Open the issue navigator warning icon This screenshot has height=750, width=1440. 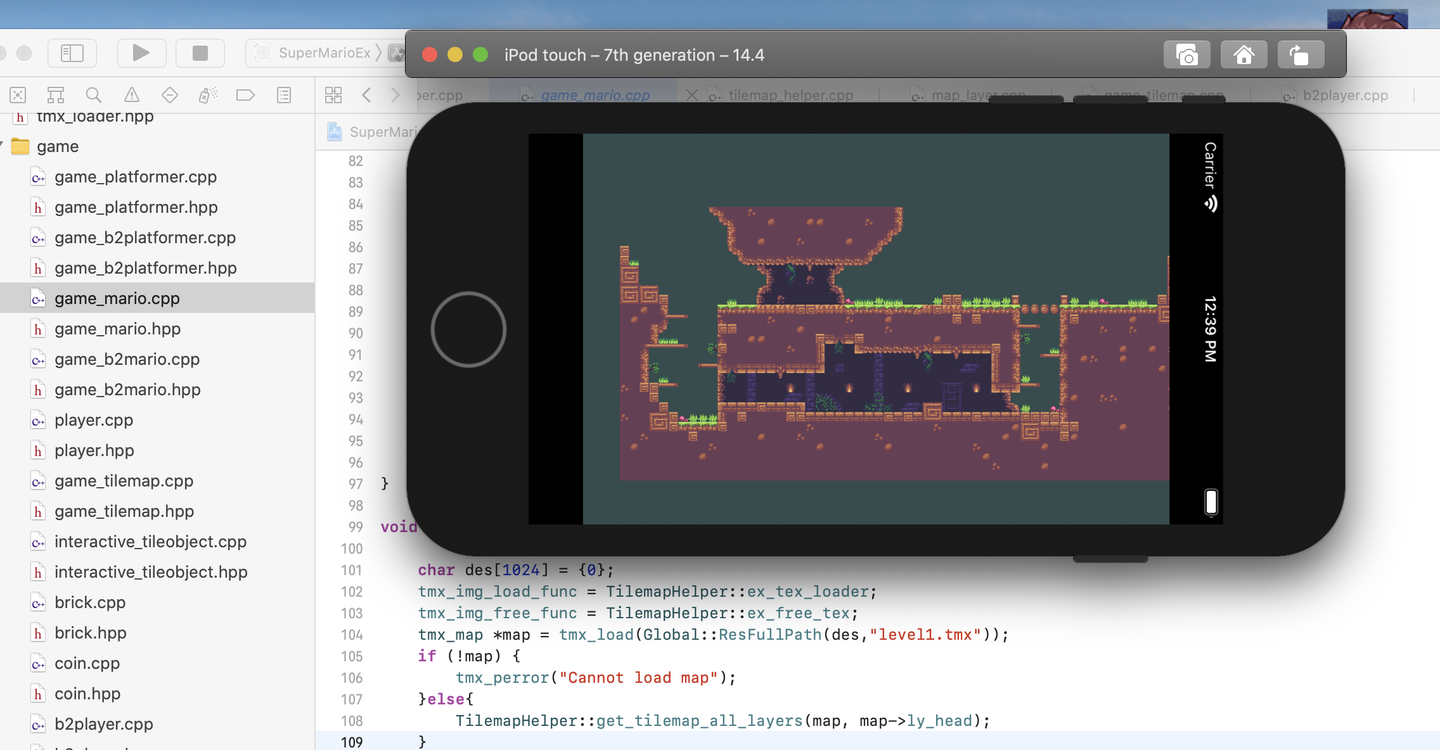point(131,95)
